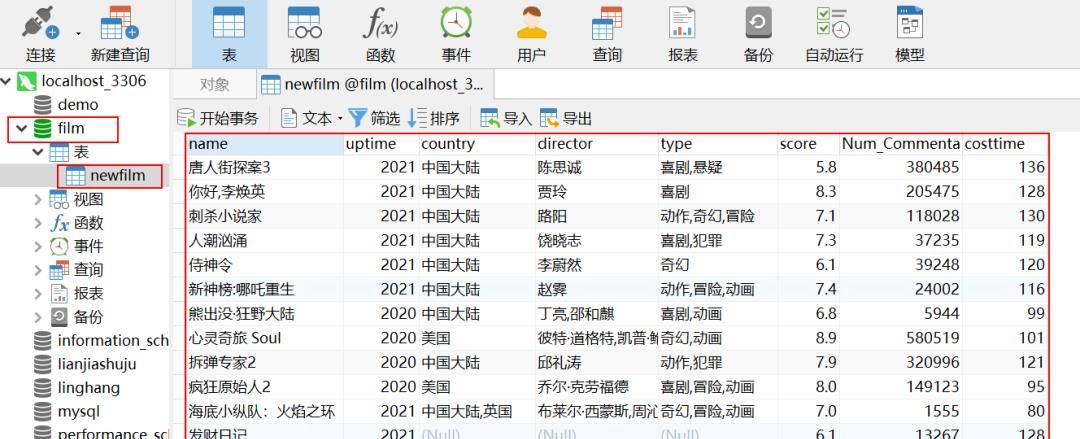Click 开始事务 begin transaction button
The width and height of the screenshot is (1080, 439).
pyautogui.click(x=218, y=119)
